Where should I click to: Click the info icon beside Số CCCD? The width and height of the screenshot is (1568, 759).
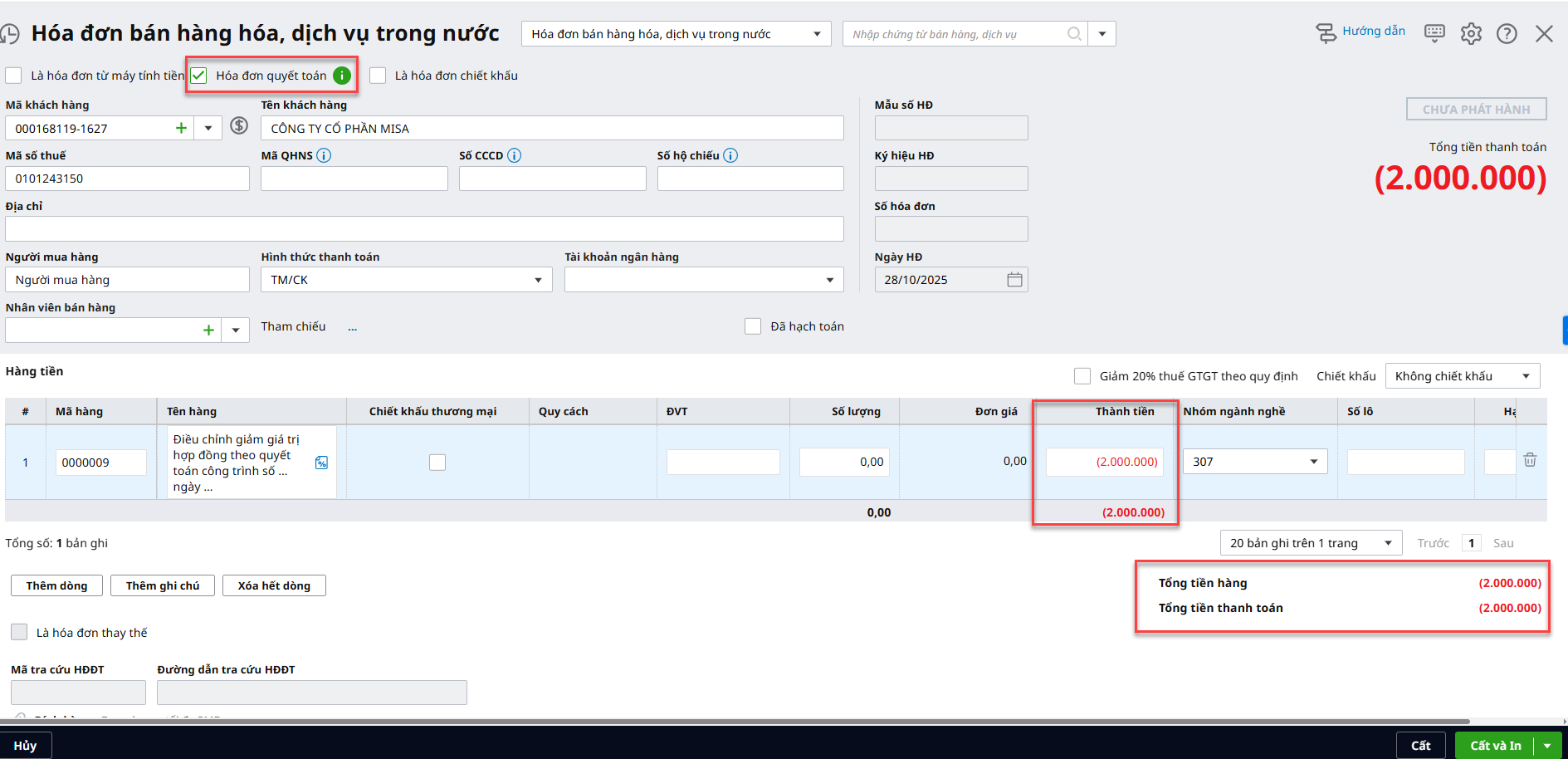click(515, 155)
